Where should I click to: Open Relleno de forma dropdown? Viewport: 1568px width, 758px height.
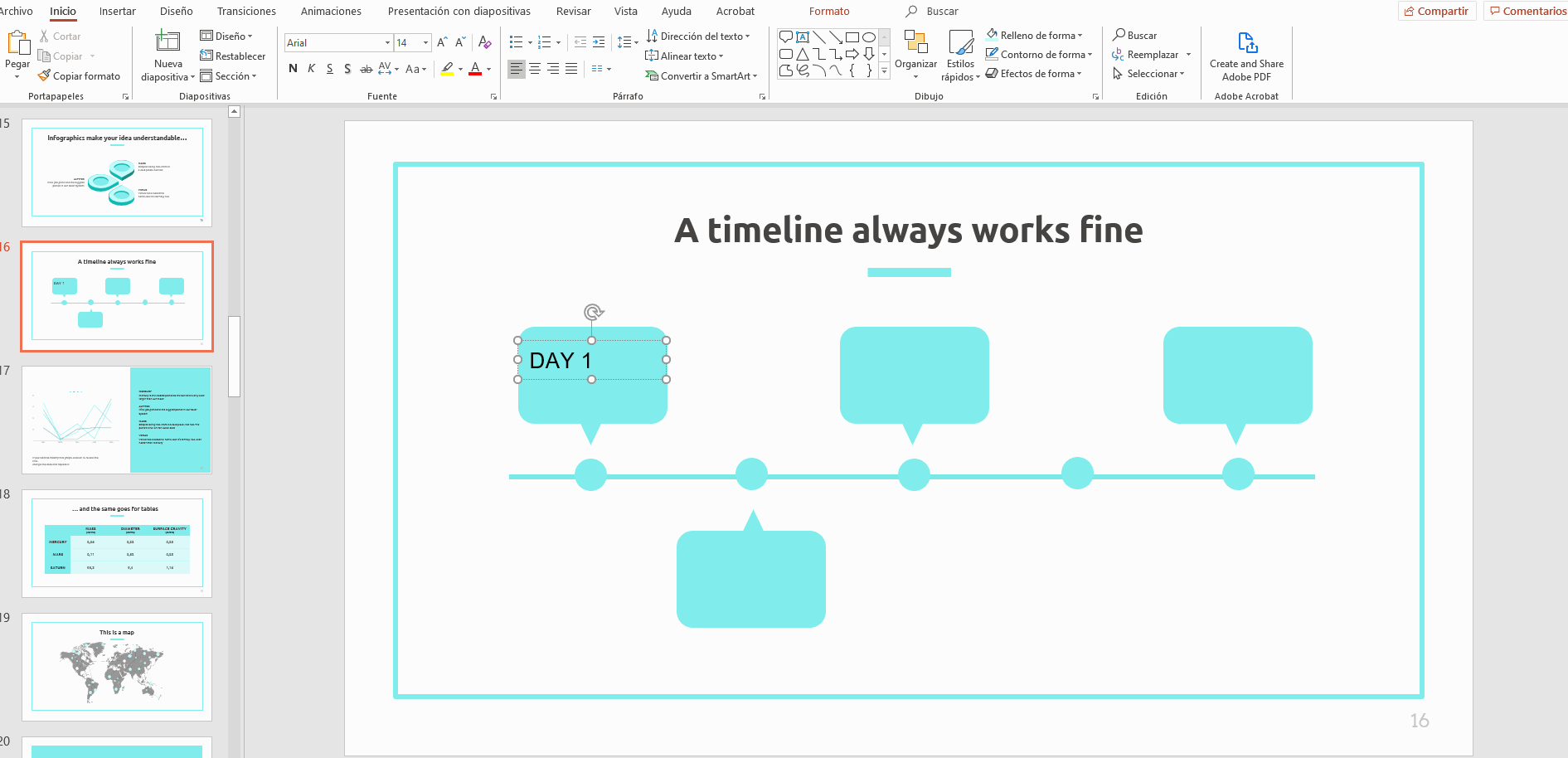pyautogui.click(x=1034, y=36)
